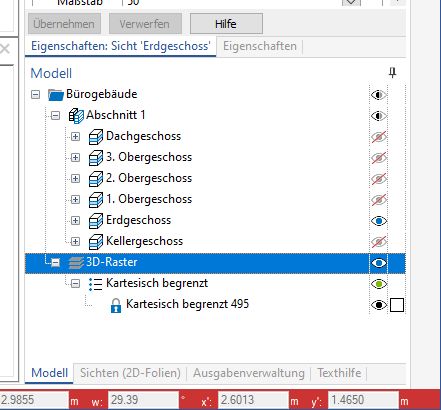Click the Bürogebäude folder icon

click(56, 95)
